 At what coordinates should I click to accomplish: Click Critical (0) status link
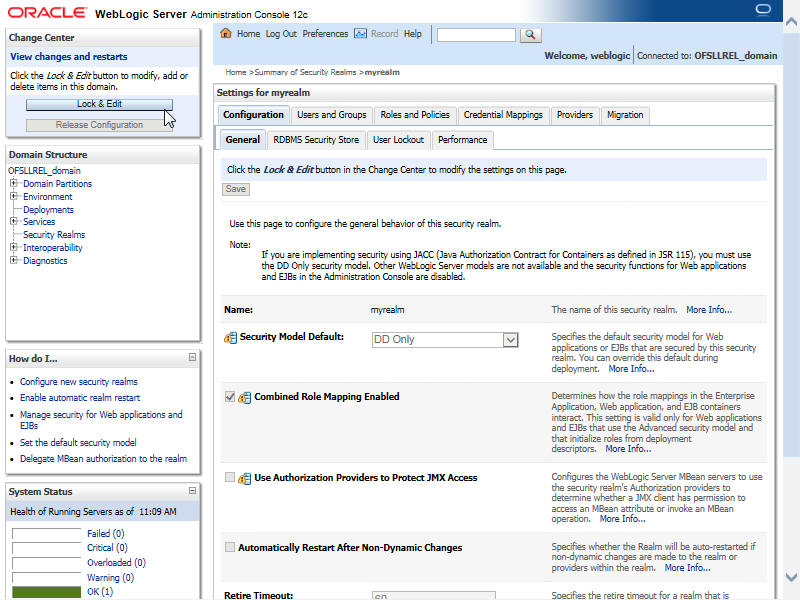click(x=107, y=547)
